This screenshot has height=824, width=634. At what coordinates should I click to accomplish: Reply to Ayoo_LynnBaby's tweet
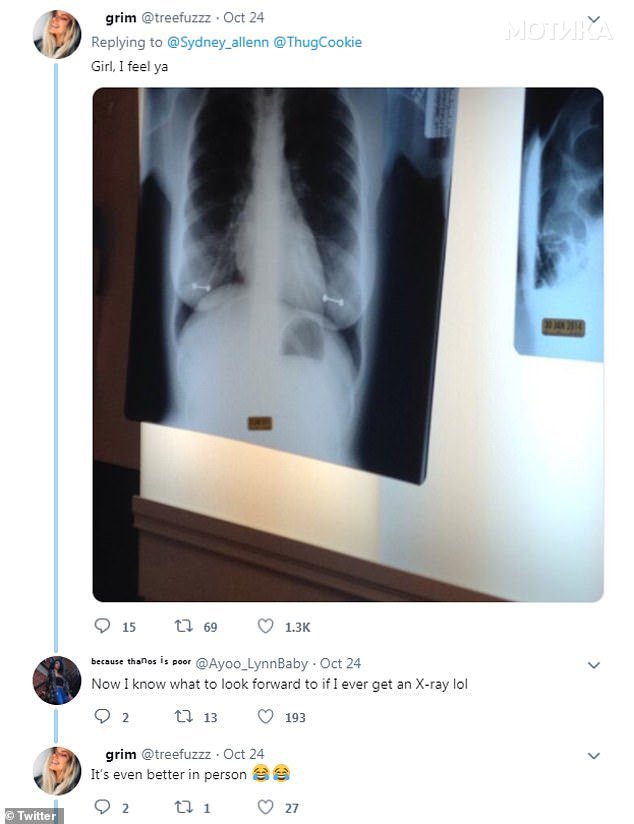tap(102, 716)
